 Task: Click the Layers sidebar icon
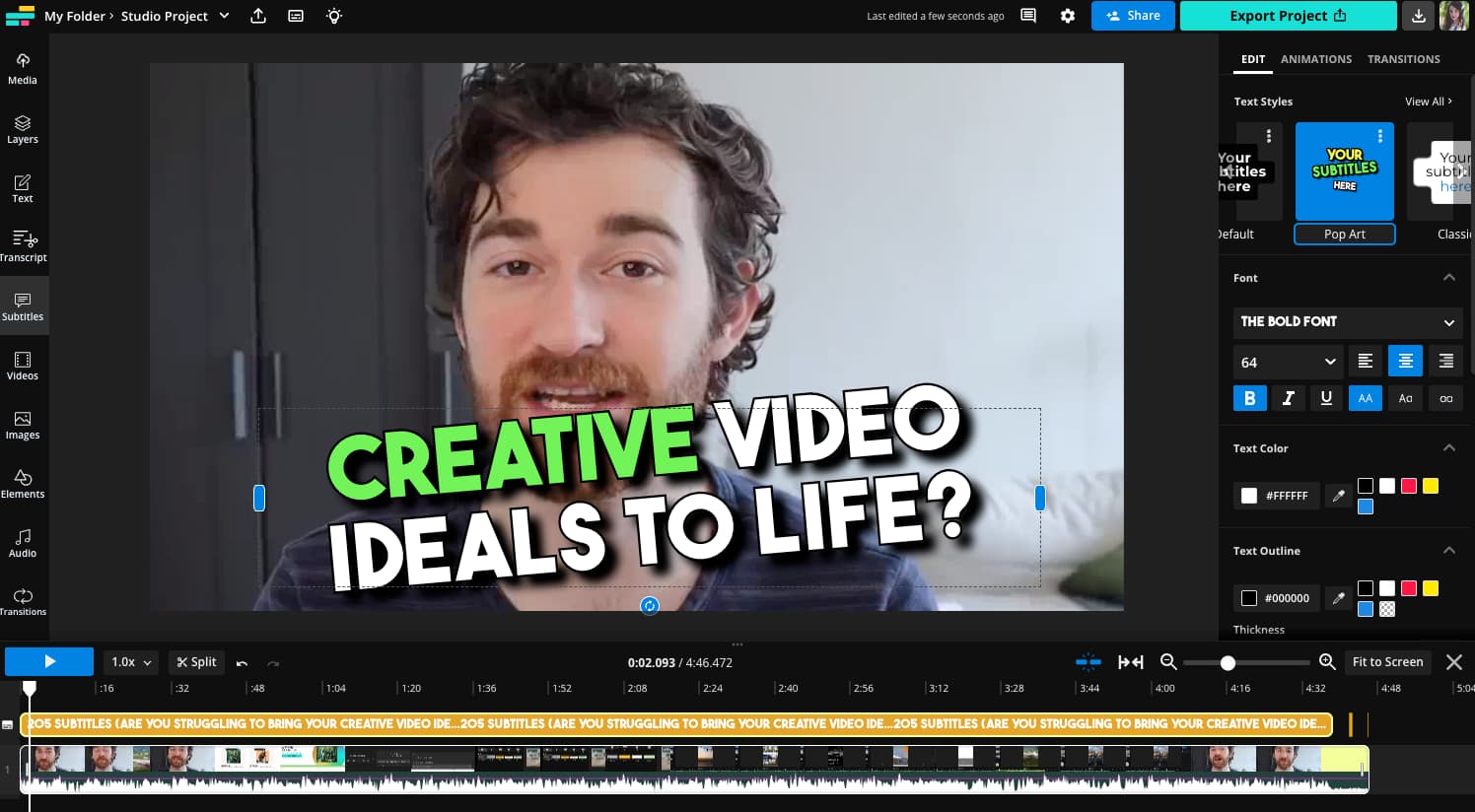pos(23,128)
